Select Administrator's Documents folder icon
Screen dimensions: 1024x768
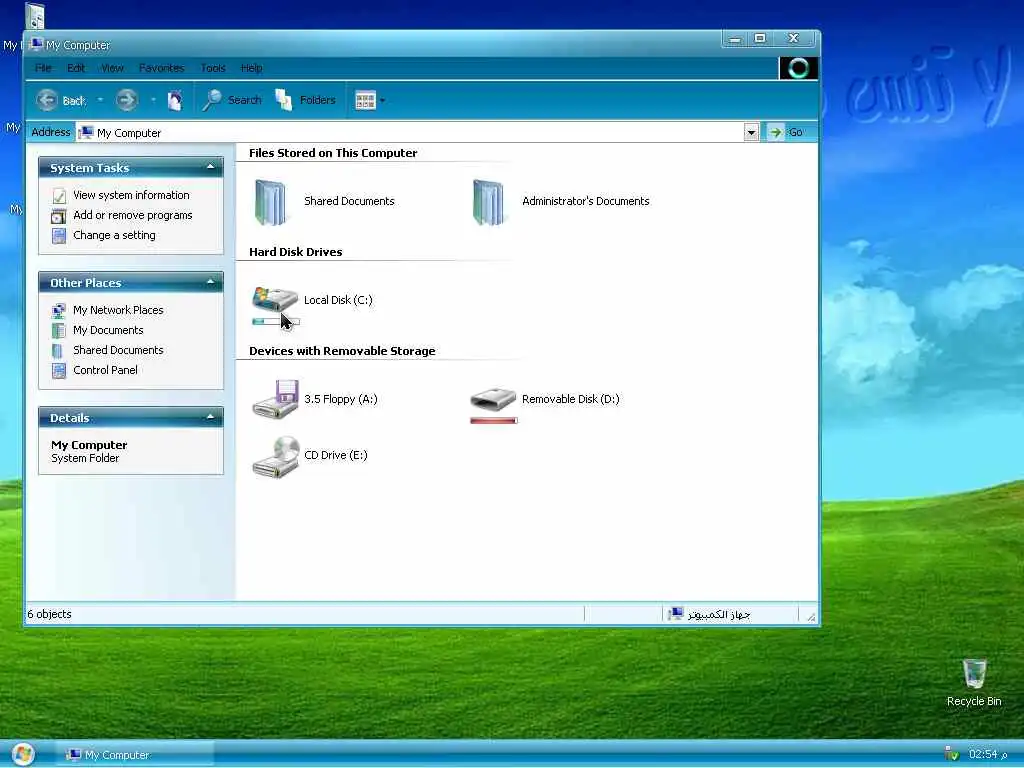(x=488, y=202)
